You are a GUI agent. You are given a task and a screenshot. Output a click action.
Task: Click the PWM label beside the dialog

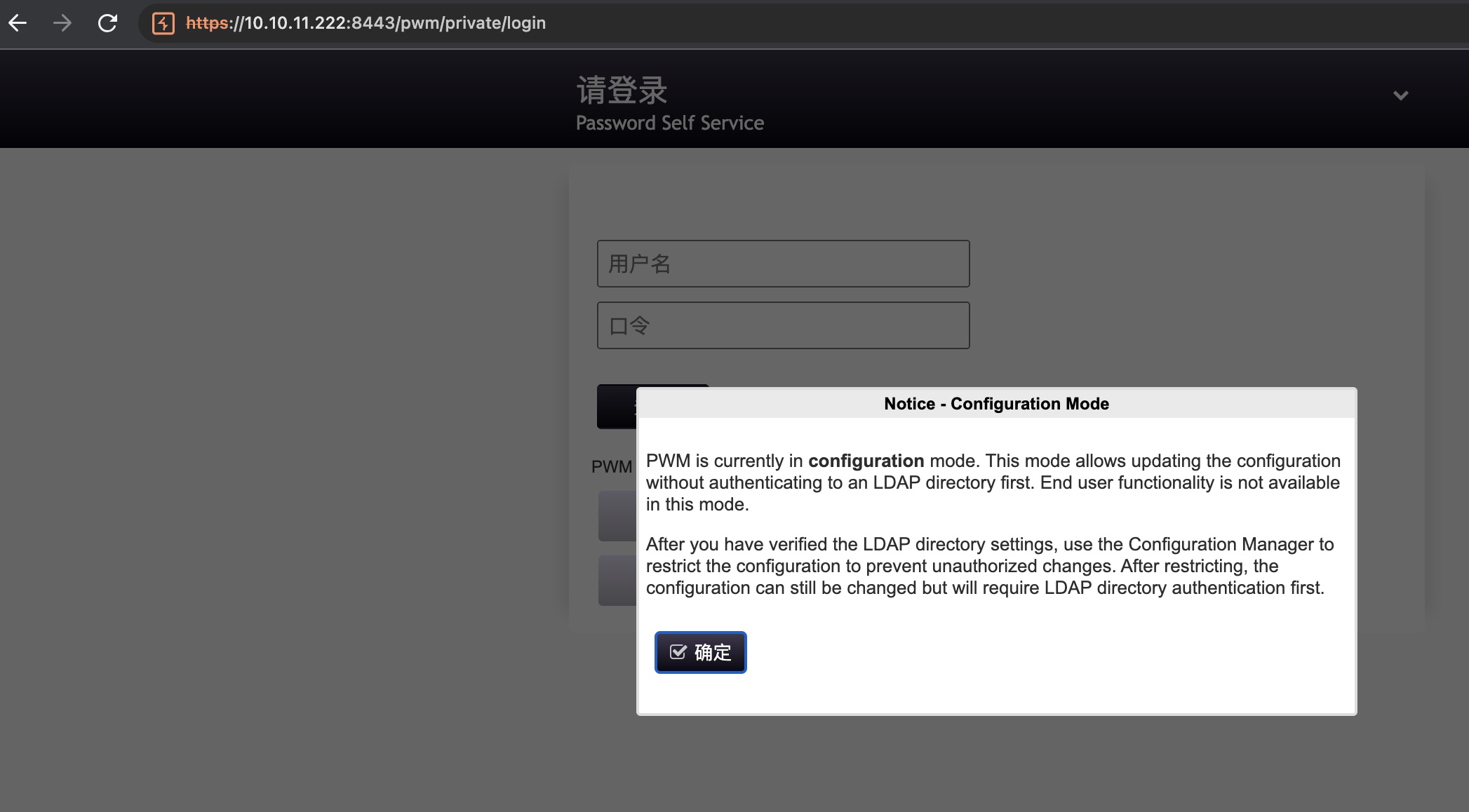[612, 467]
